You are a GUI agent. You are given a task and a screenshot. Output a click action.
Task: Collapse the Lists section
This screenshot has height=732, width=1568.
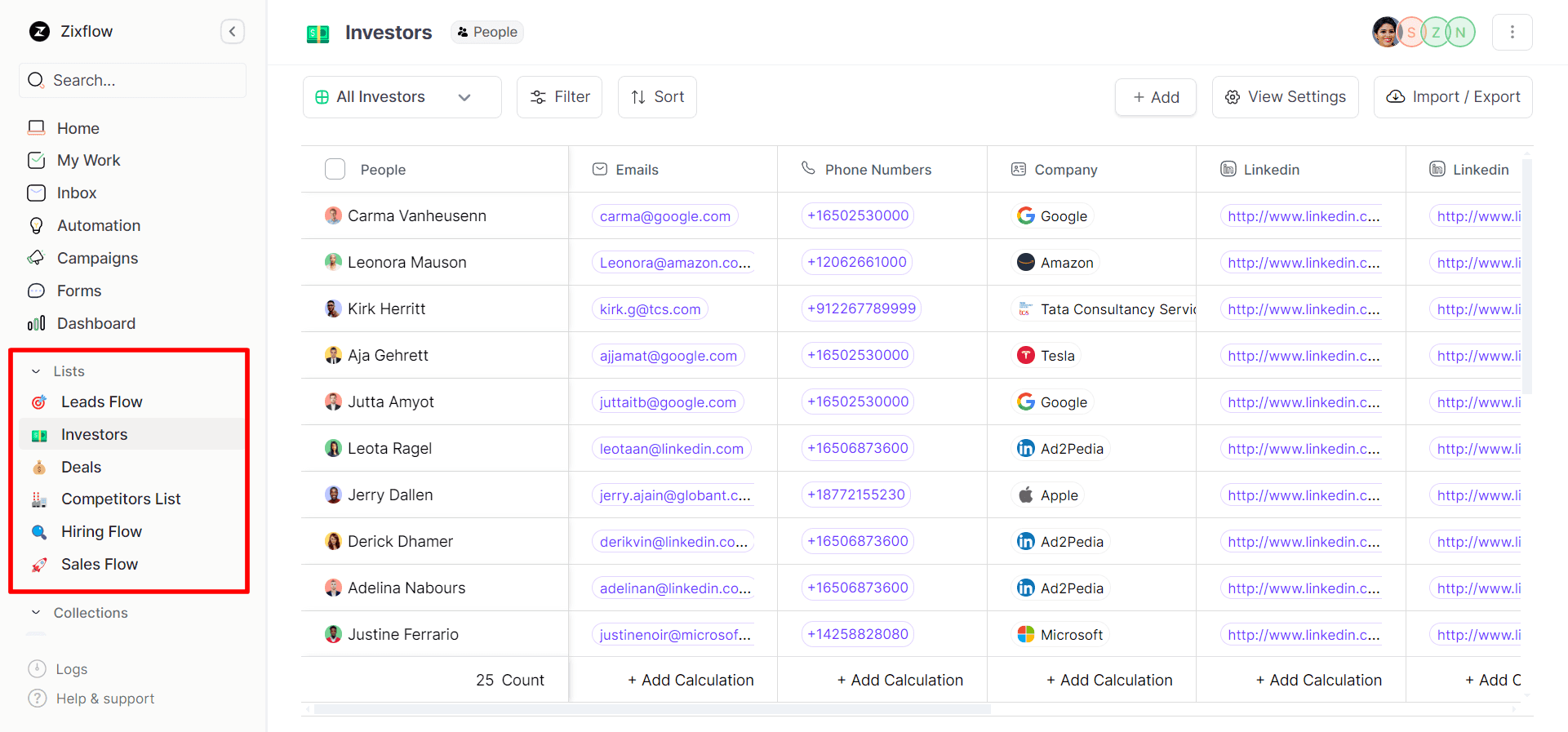(x=36, y=371)
